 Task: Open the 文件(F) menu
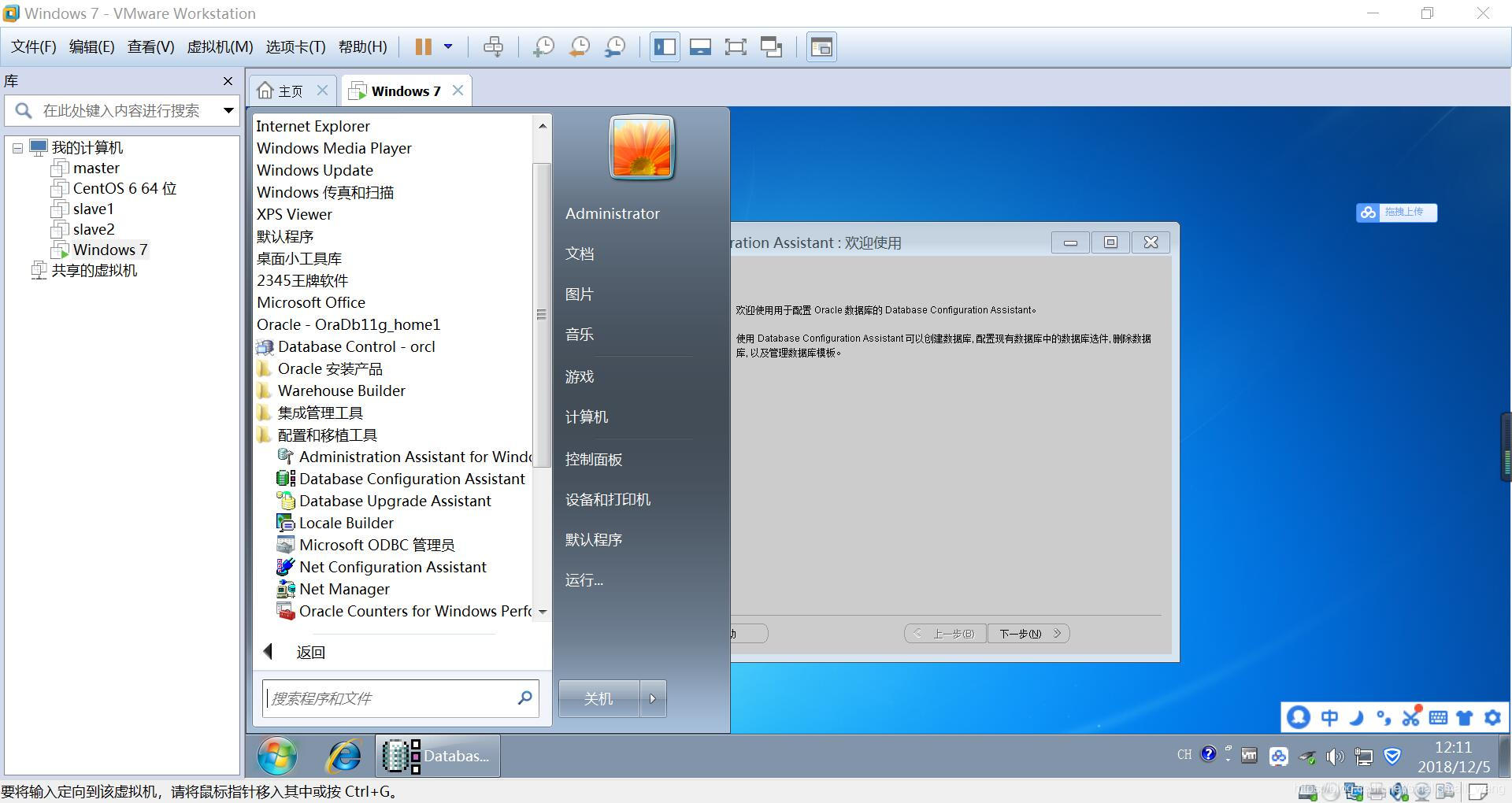[x=34, y=47]
